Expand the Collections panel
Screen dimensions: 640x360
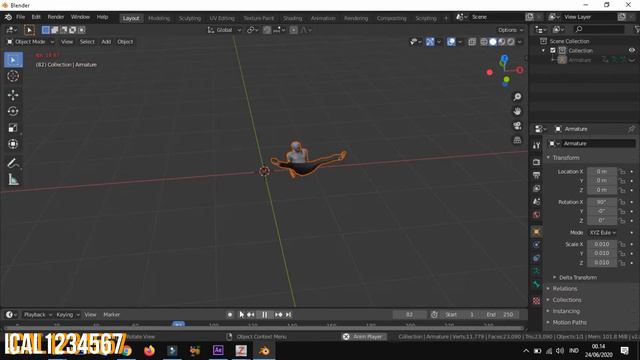coord(567,300)
